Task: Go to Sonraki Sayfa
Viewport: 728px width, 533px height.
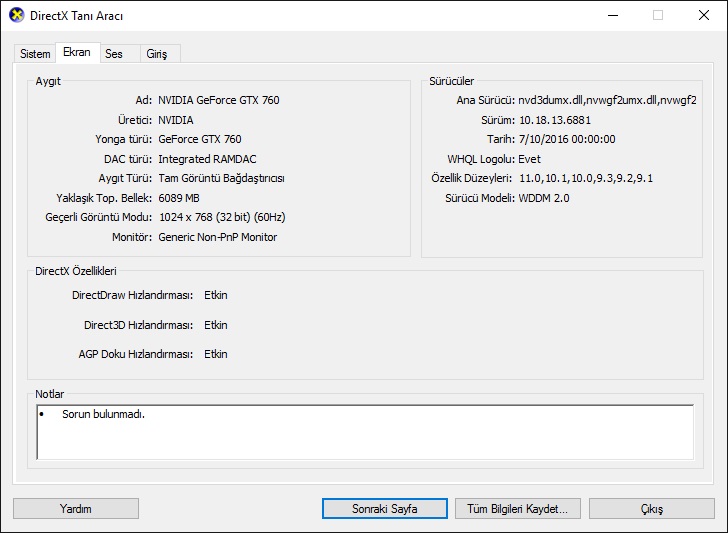Action: pyautogui.click(x=384, y=509)
